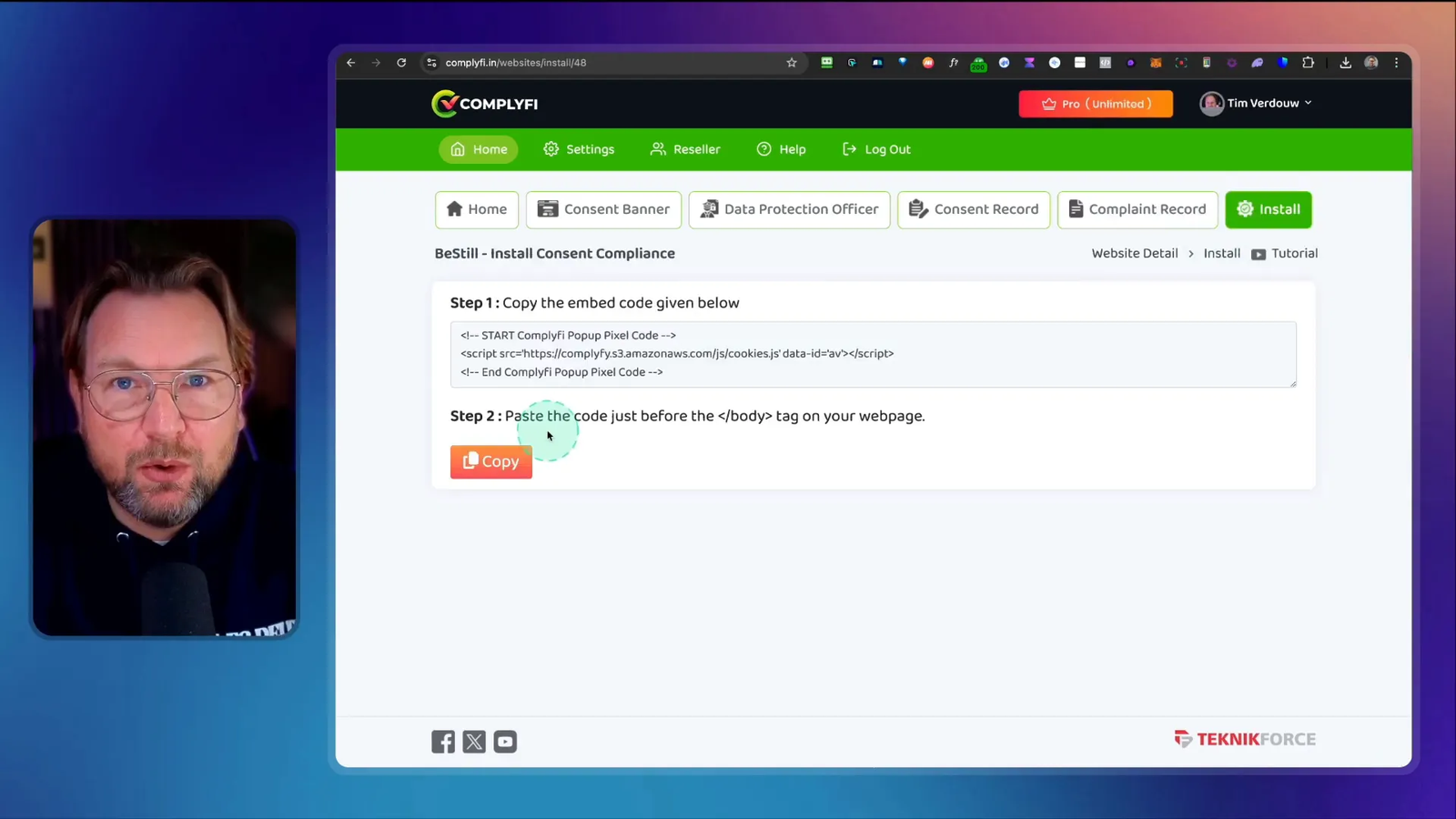Go back using the browser back arrow

point(350,63)
